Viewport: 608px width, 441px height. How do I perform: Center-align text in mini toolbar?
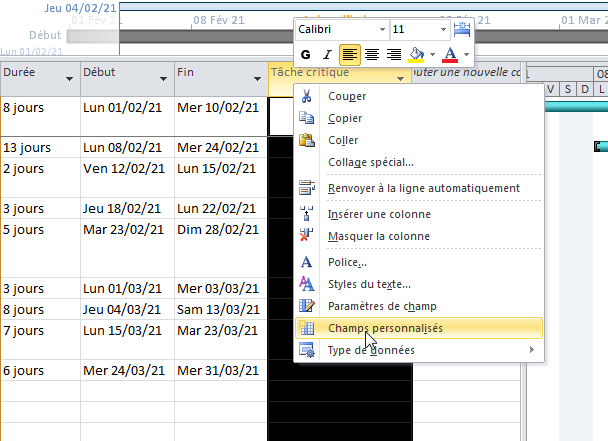[x=372, y=54]
